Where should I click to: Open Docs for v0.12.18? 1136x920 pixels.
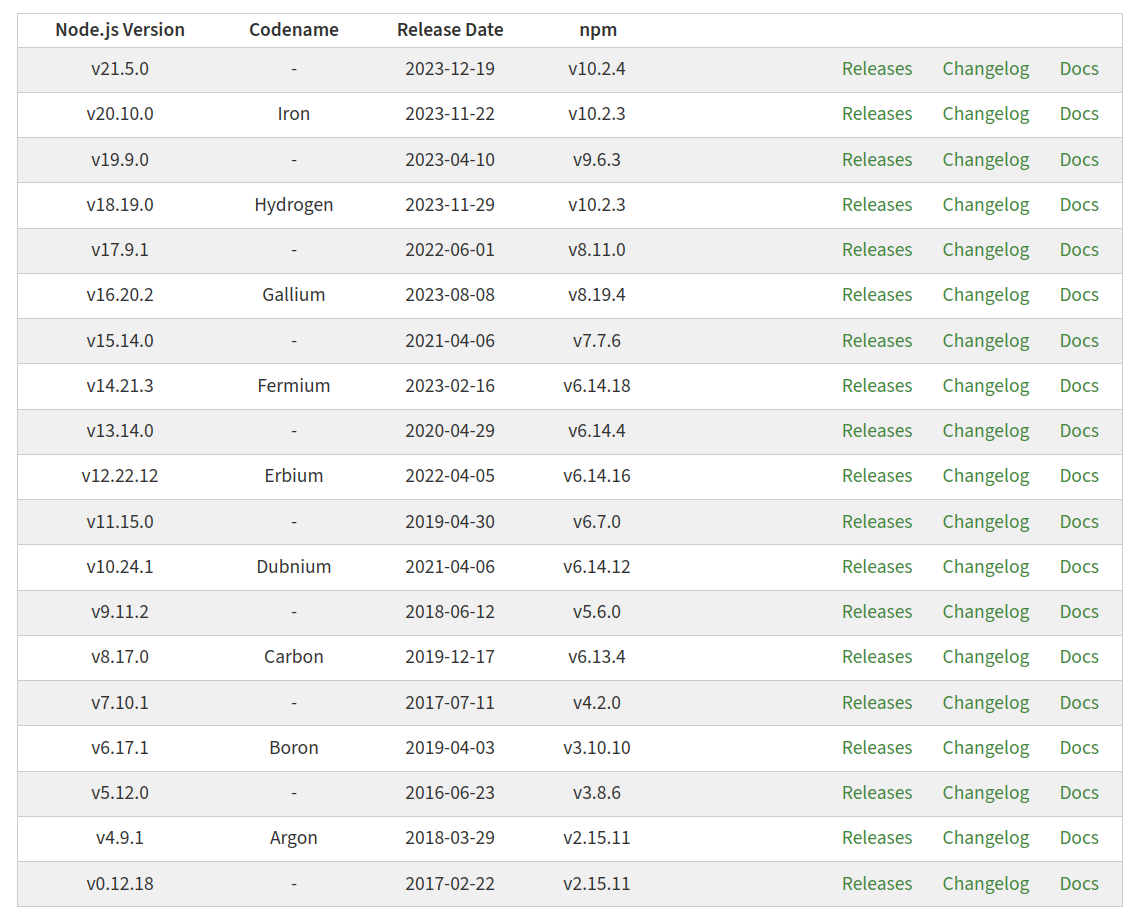click(x=1079, y=884)
